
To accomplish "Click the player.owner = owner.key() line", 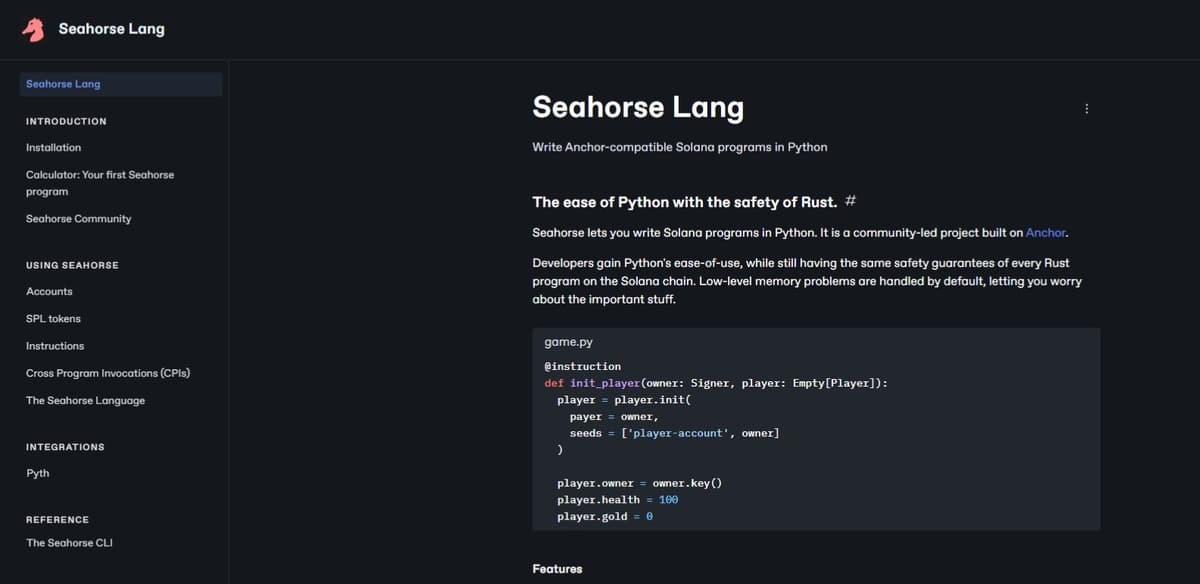I will tap(639, 483).
